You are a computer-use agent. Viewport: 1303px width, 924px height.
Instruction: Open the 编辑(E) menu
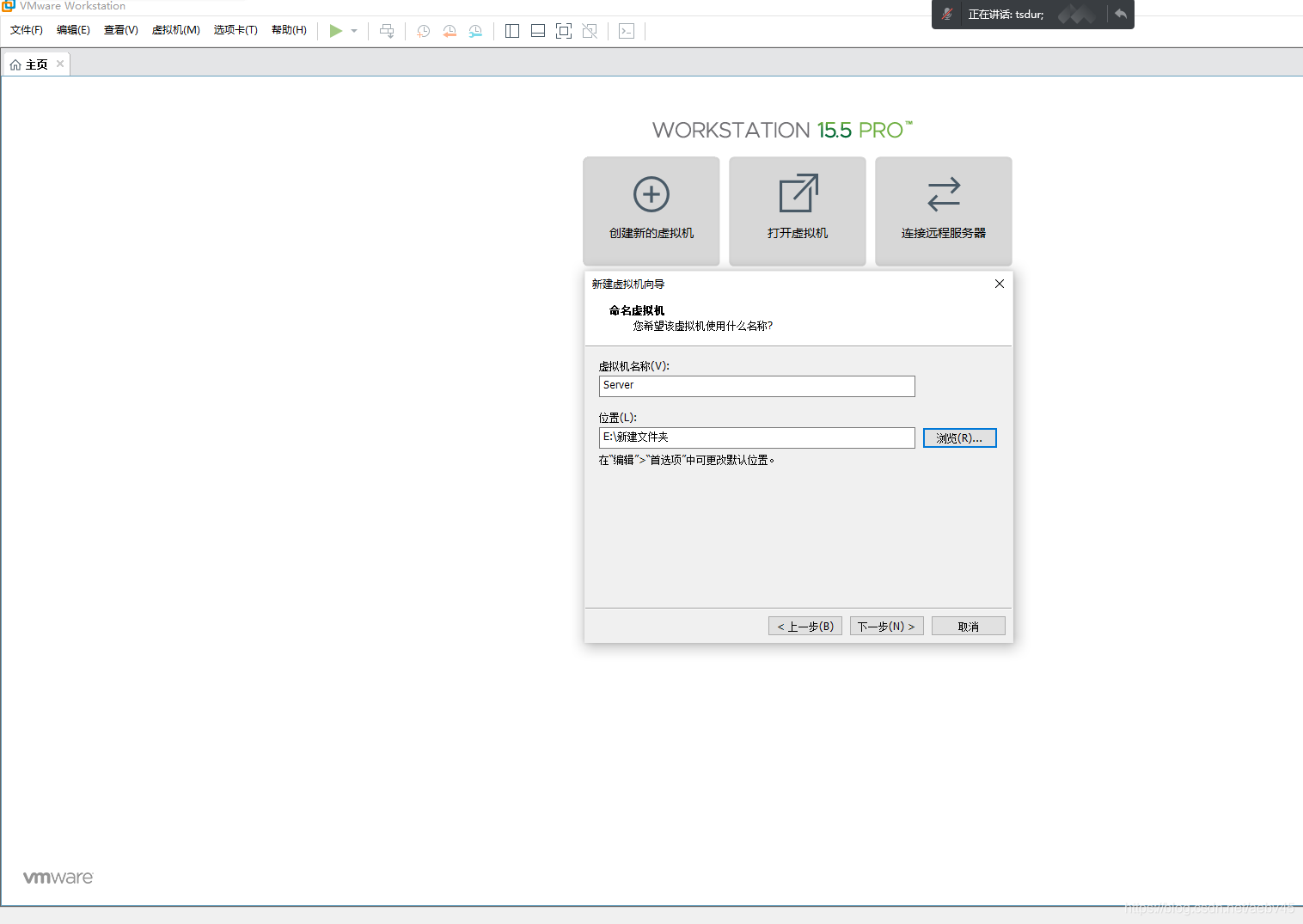73,30
